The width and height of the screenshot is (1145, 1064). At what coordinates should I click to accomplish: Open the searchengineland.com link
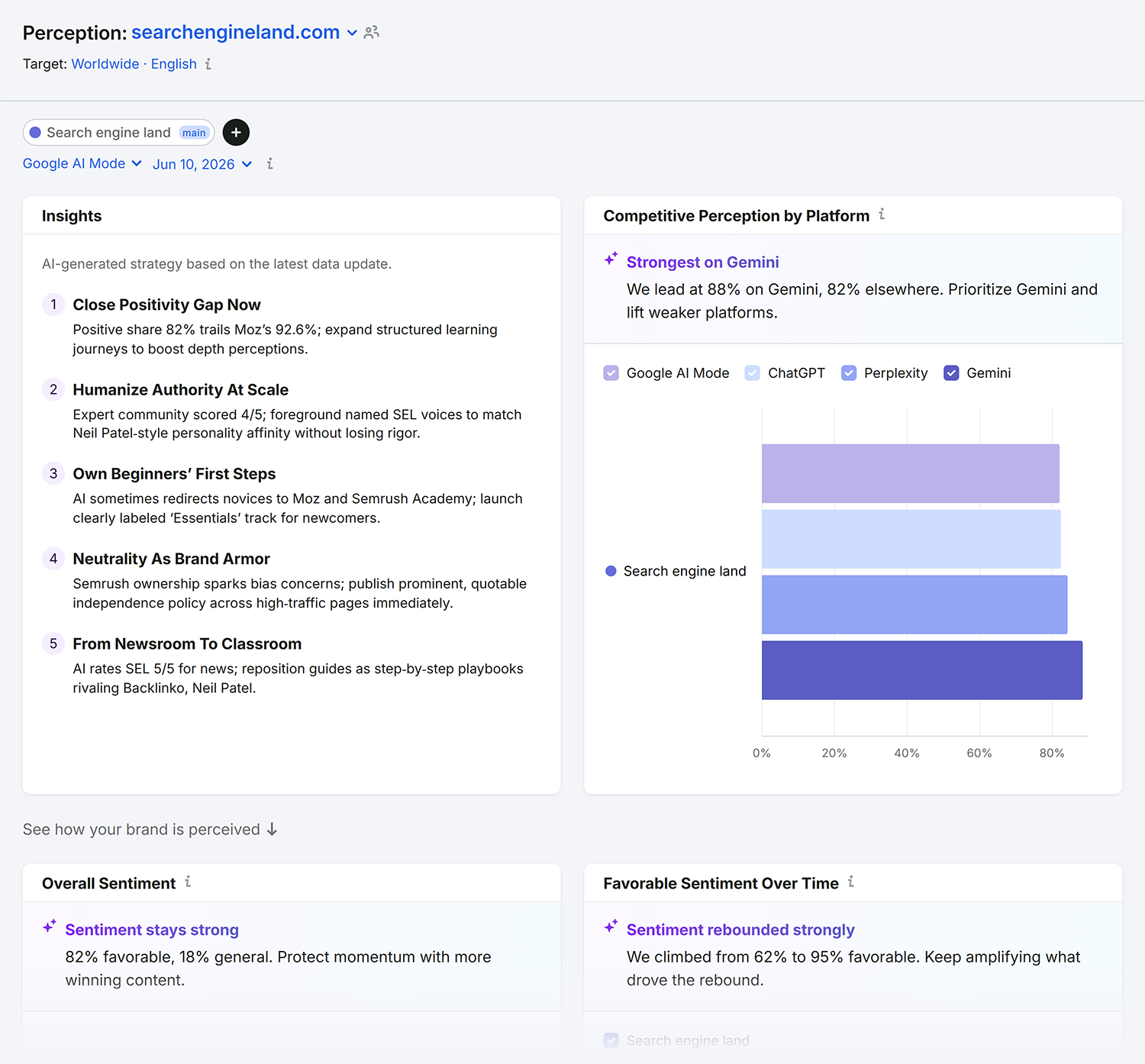tap(235, 32)
